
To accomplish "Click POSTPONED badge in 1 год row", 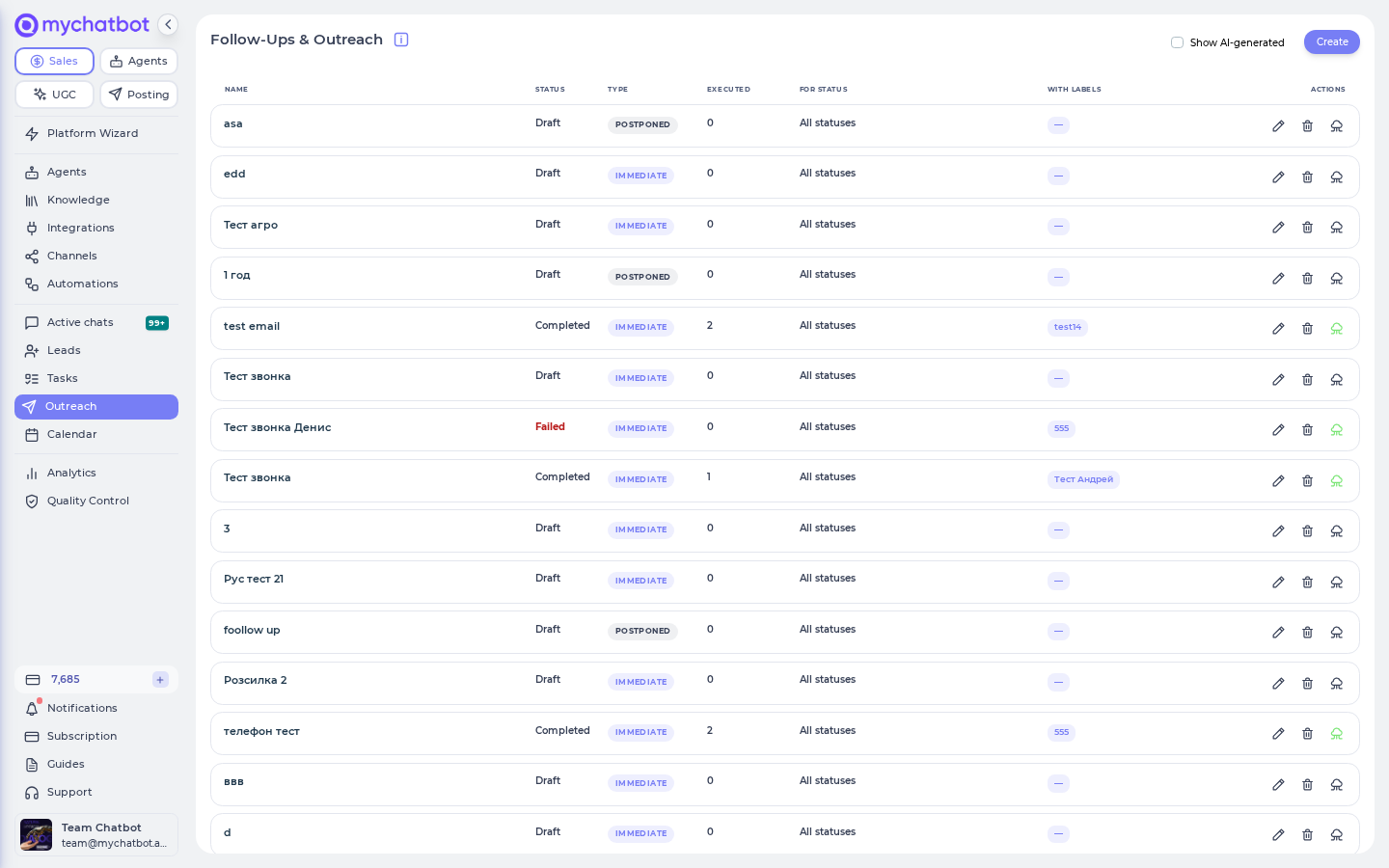I will (x=642, y=277).
